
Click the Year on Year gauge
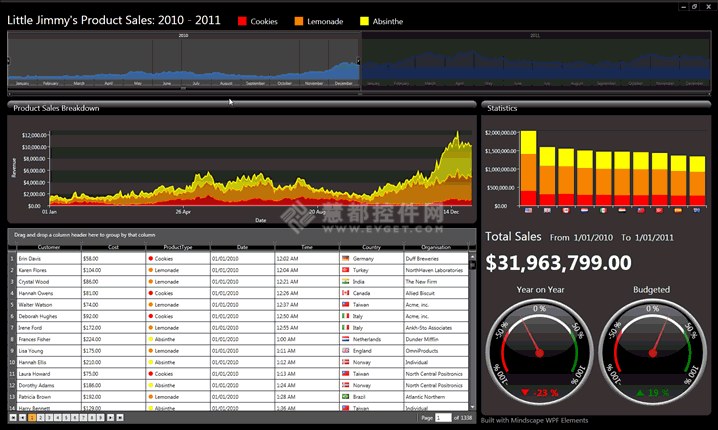click(539, 352)
